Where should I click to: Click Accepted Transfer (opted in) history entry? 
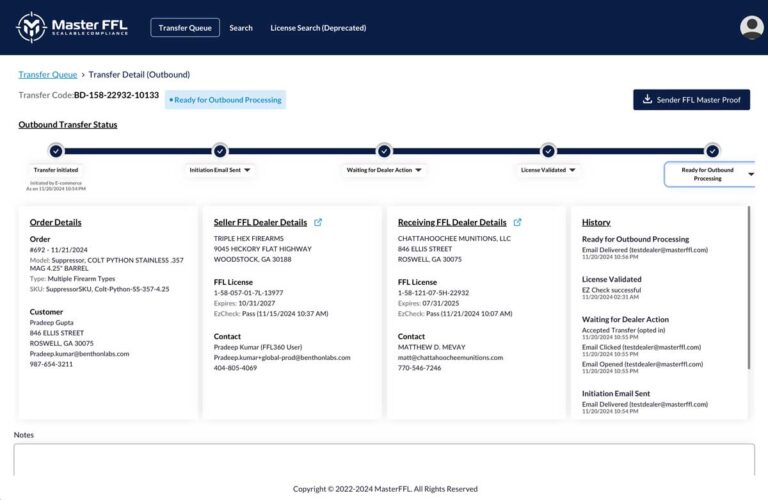624,330
